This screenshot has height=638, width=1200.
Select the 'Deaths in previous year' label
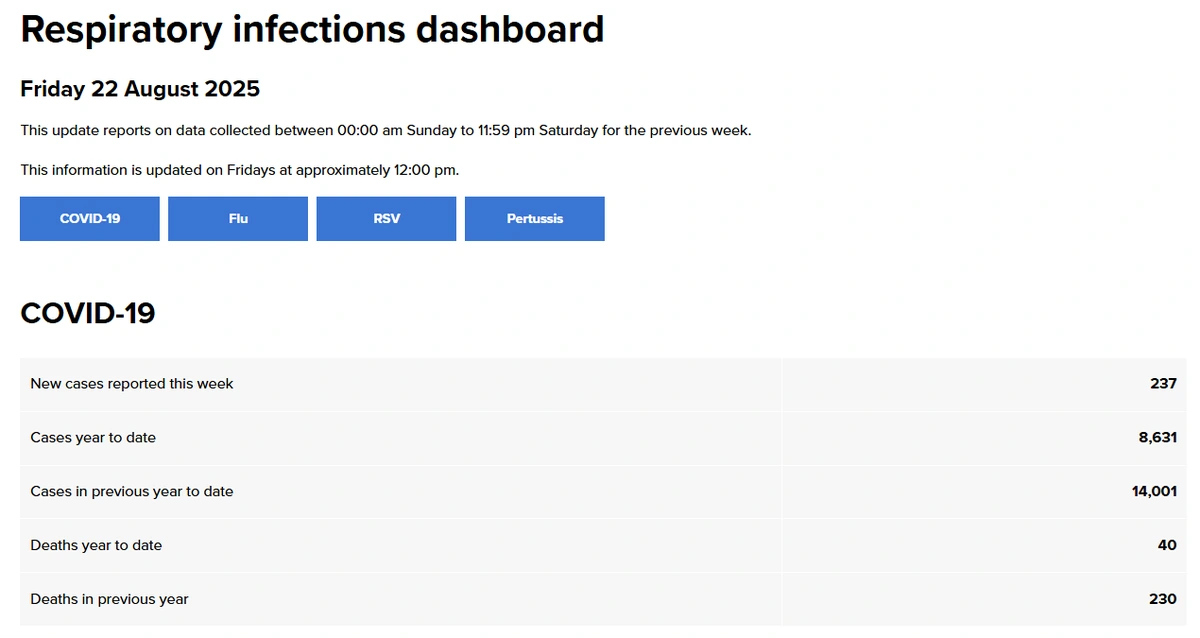(109, 600)
